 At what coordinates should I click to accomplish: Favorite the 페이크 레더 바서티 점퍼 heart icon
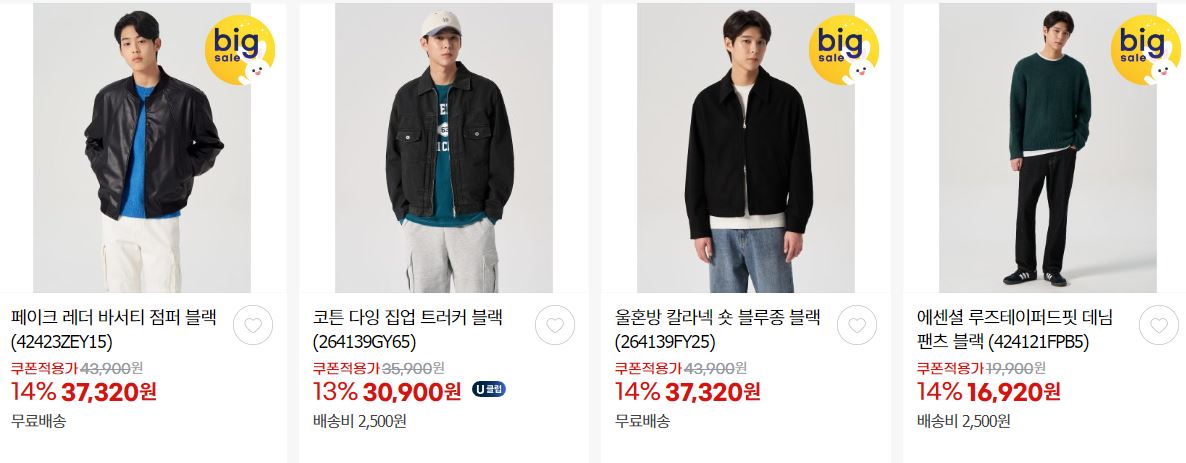[x=253, y=325]
